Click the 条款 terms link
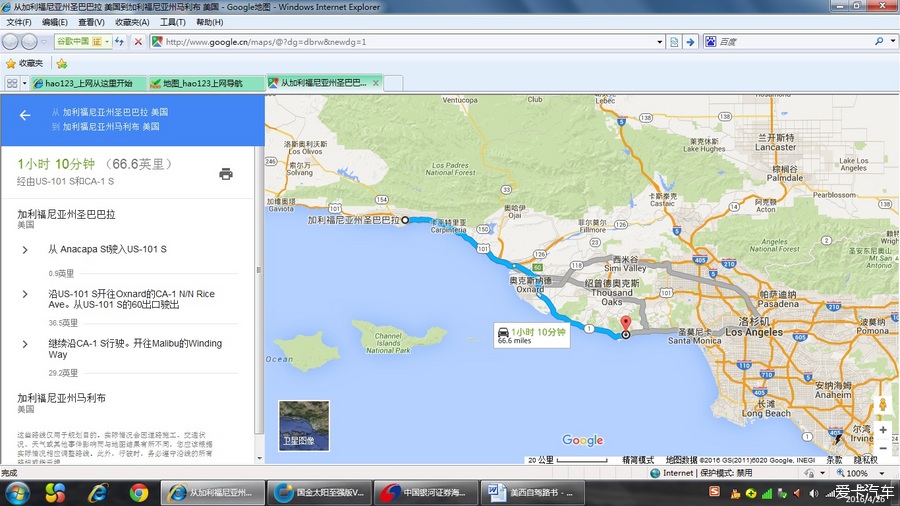Viewport: 900px width, 506px height. 834,460
